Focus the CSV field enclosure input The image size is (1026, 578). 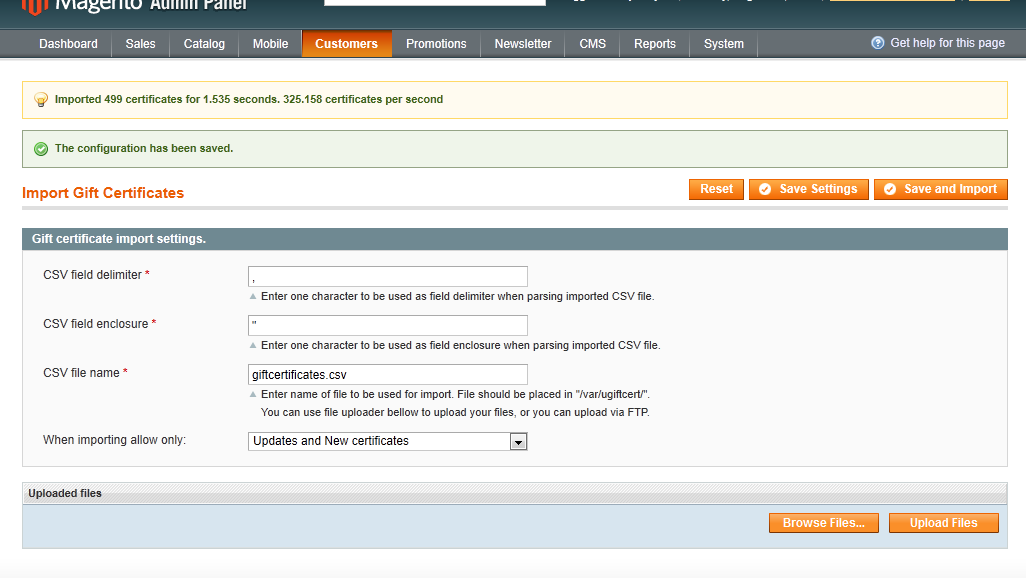pos(387,325)
